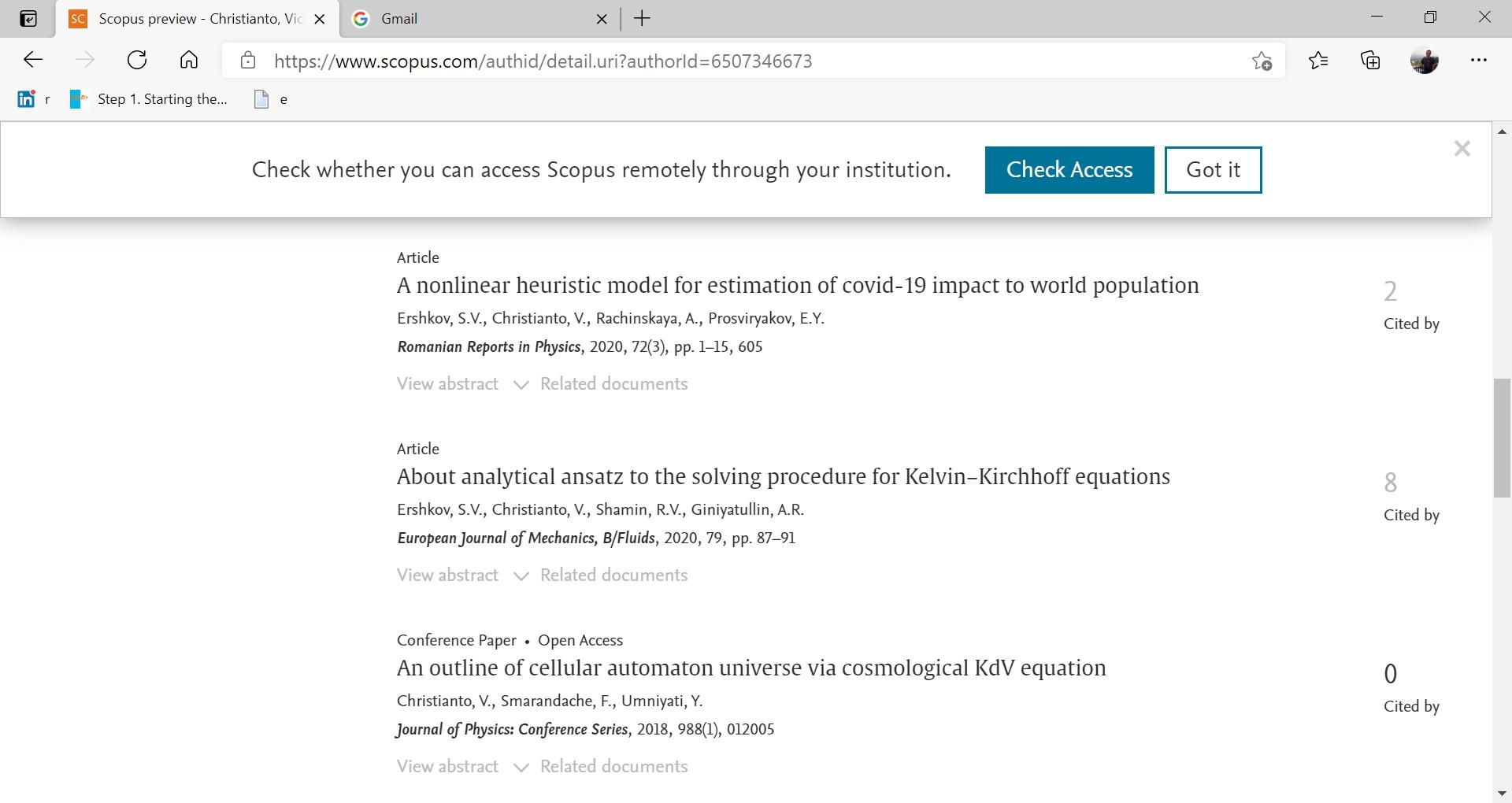Click the address bar URL field
Screen dimensions: 1512x803
(709, 61)
